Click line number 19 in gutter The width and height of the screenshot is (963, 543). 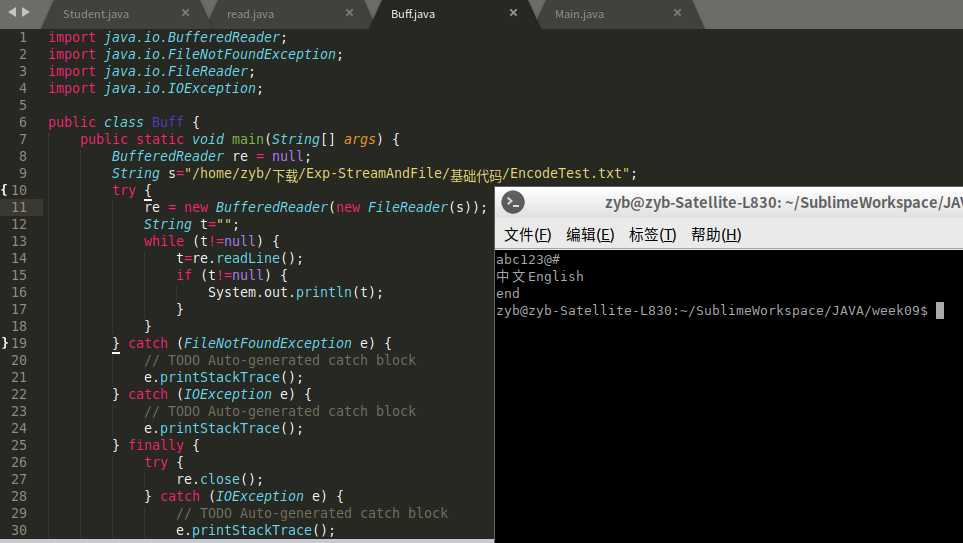(x=19, y=343)
